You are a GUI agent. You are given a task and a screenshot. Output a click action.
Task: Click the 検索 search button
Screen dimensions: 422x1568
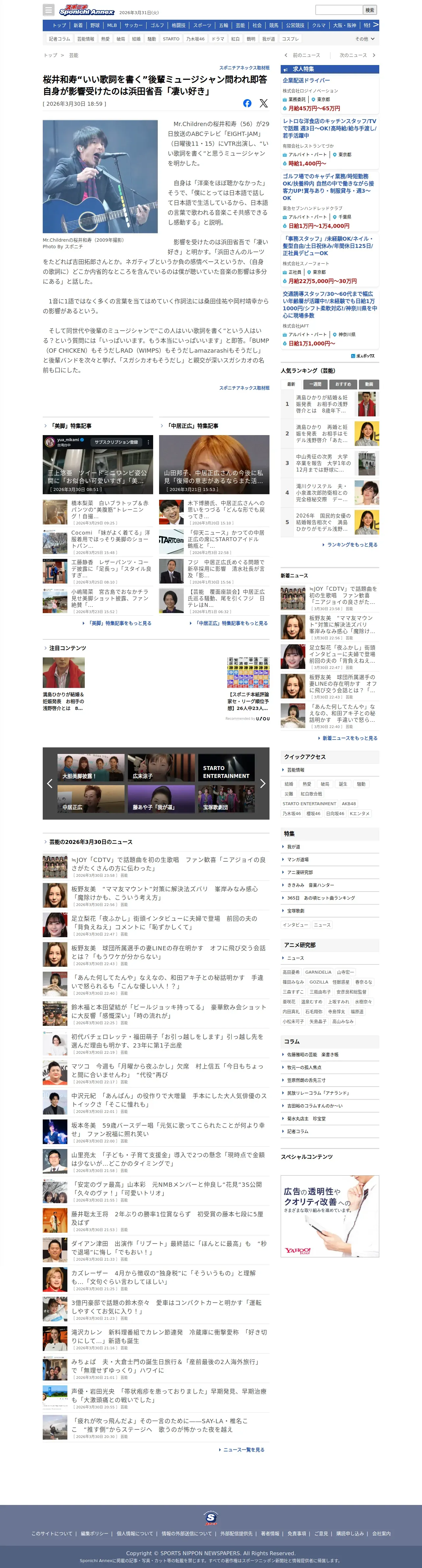point(370,10)
